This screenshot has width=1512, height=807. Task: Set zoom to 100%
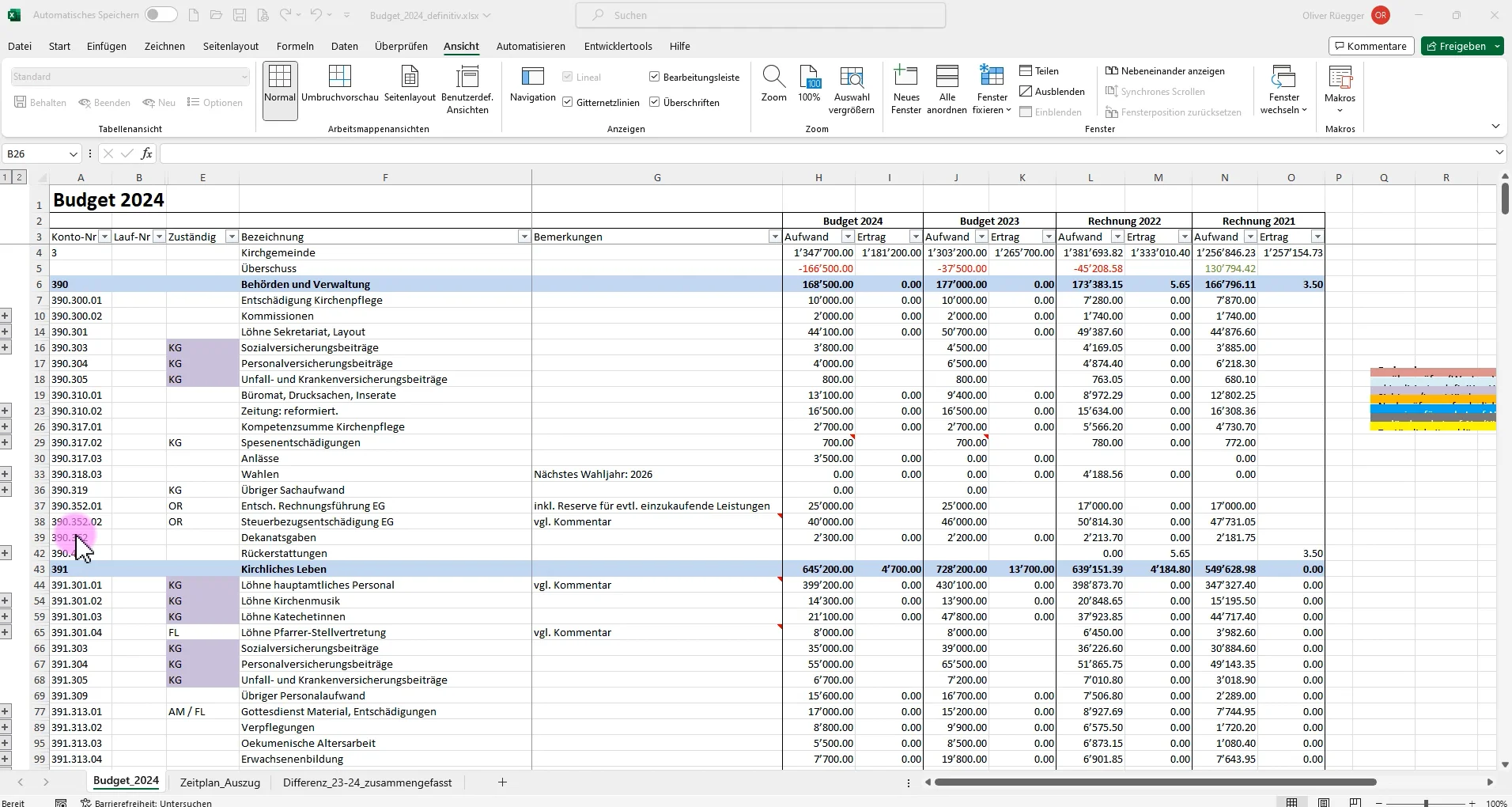(x=809, y=85)
